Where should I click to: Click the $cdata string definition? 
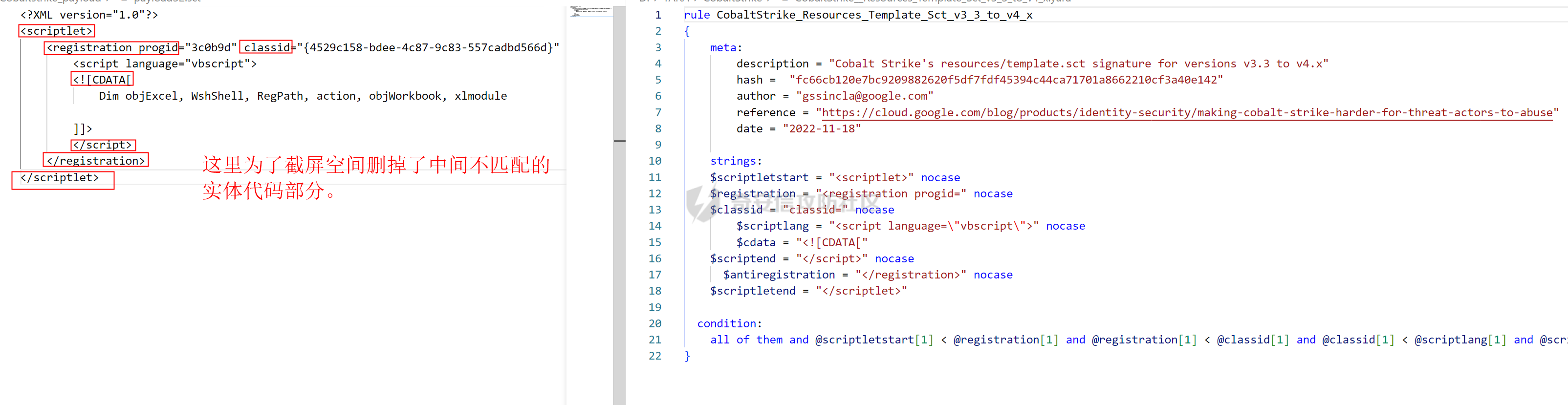(802, 243)
